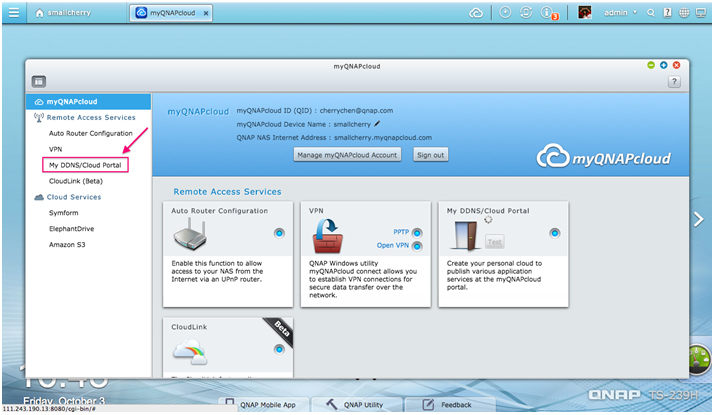Go to smallcherry home desktop tab

pos(64,13)
